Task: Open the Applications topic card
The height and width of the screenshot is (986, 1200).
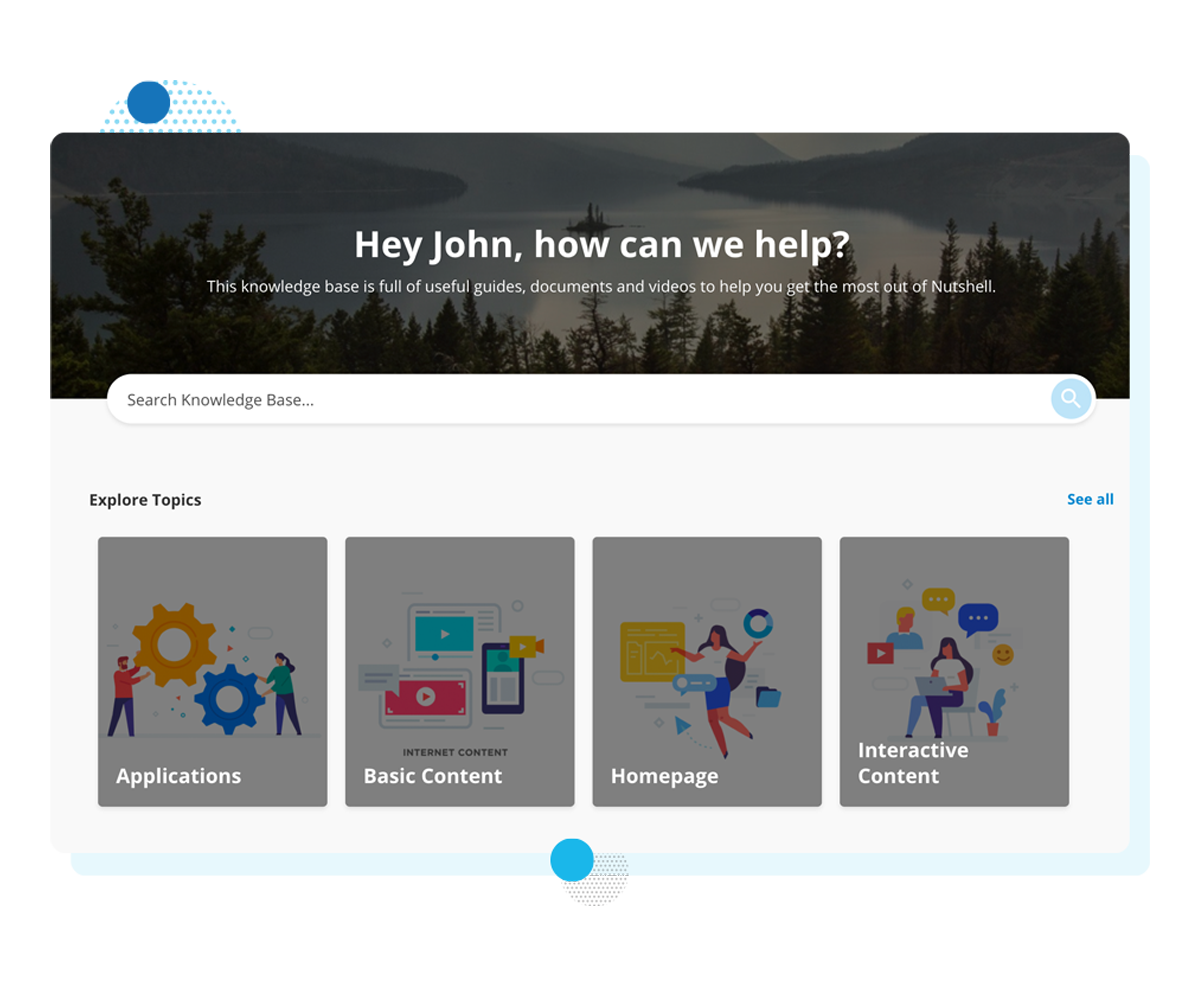Action: (212, 671)
